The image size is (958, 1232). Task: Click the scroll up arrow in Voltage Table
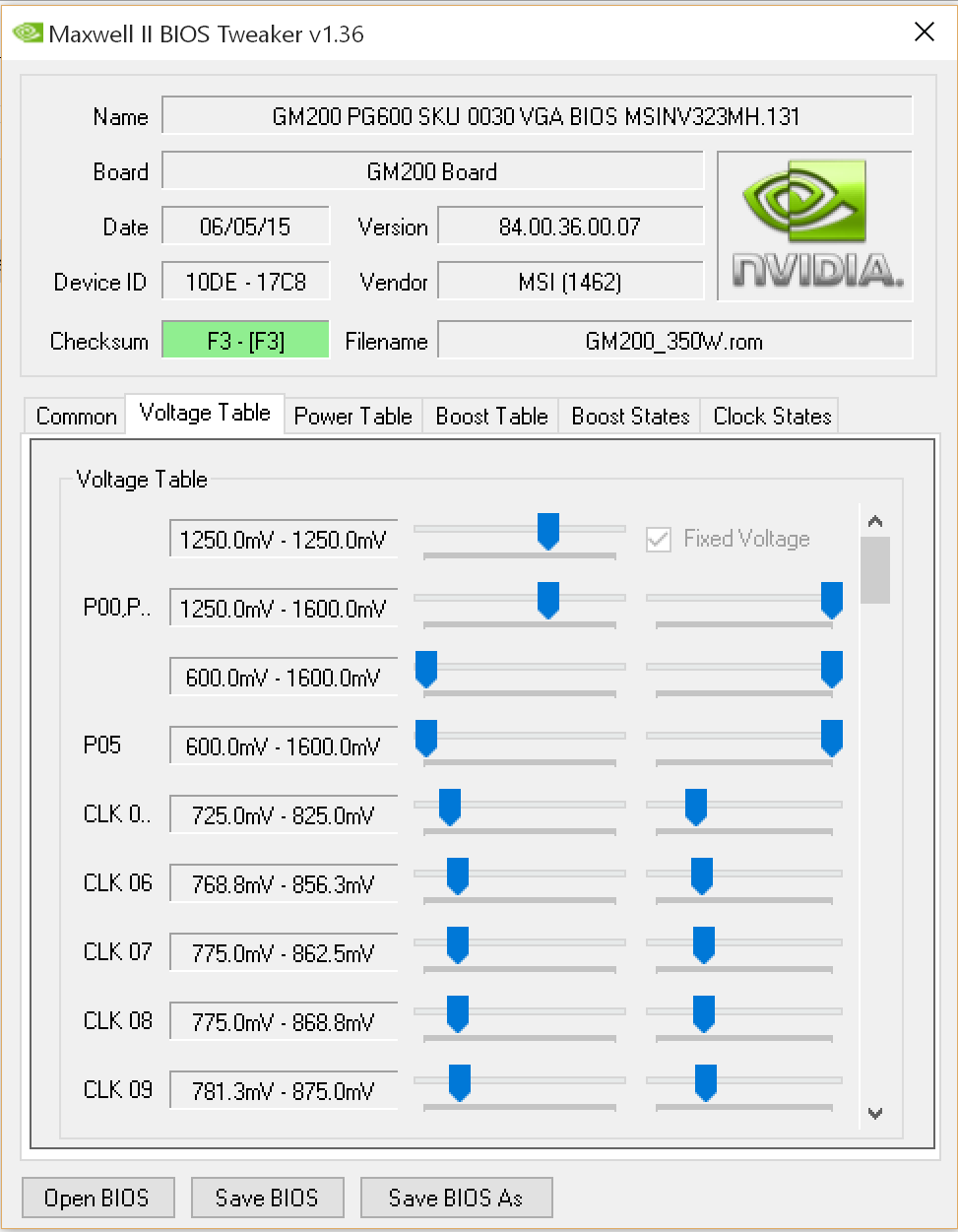pyautogui.click(x=875, y=521)
